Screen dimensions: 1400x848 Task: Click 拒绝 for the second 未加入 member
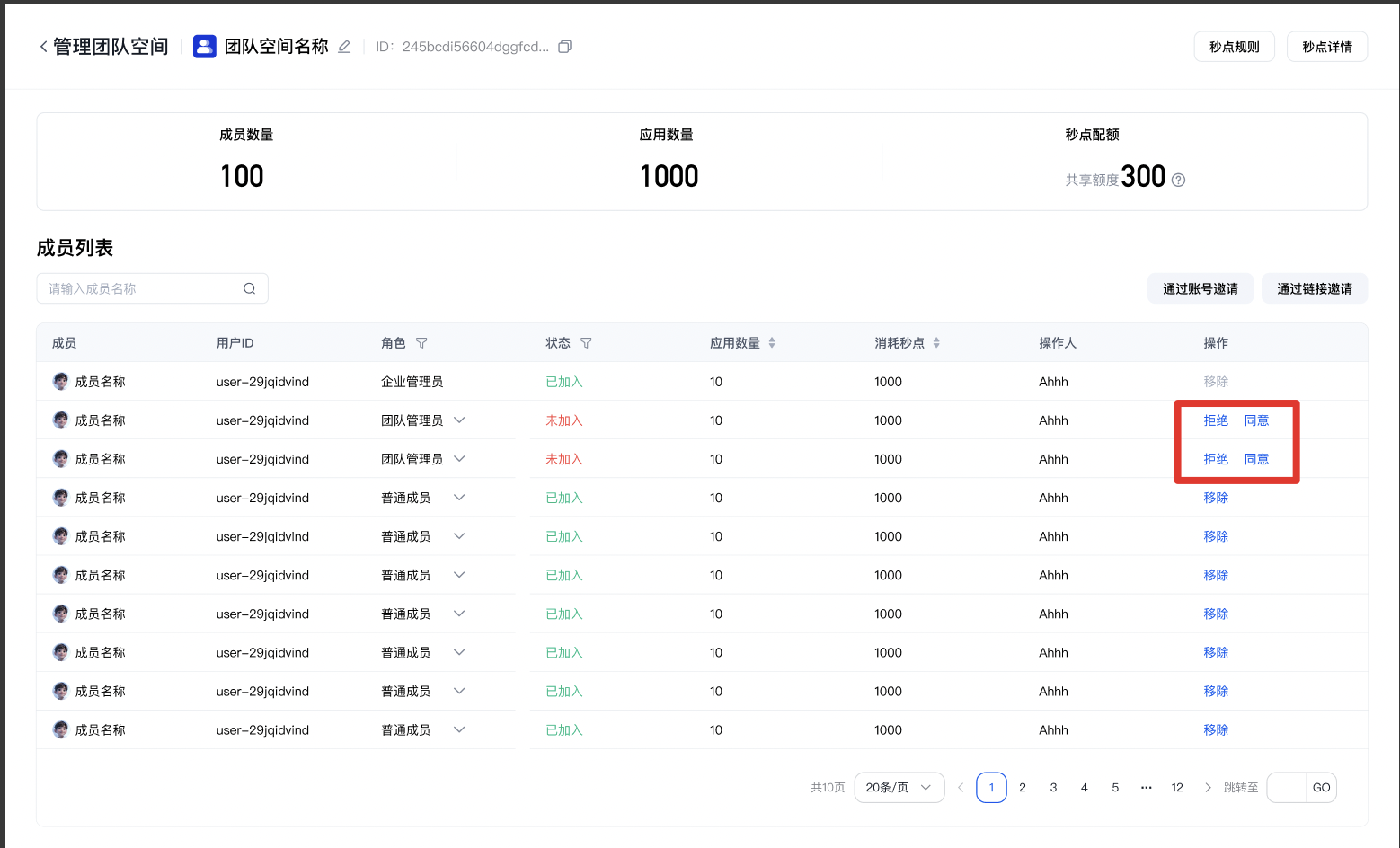1216,459
